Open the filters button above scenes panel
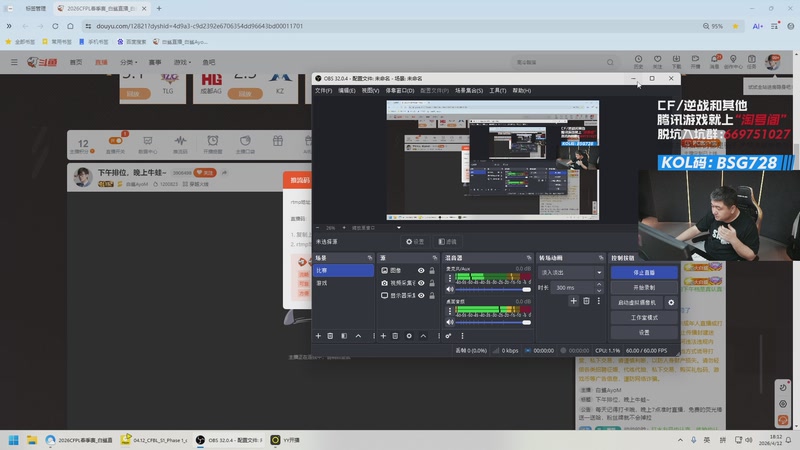 (x=447, y=241)
